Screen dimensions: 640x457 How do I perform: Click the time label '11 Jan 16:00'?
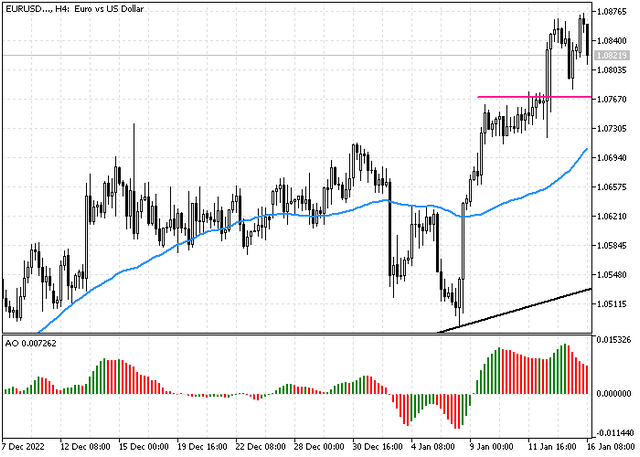553,446
